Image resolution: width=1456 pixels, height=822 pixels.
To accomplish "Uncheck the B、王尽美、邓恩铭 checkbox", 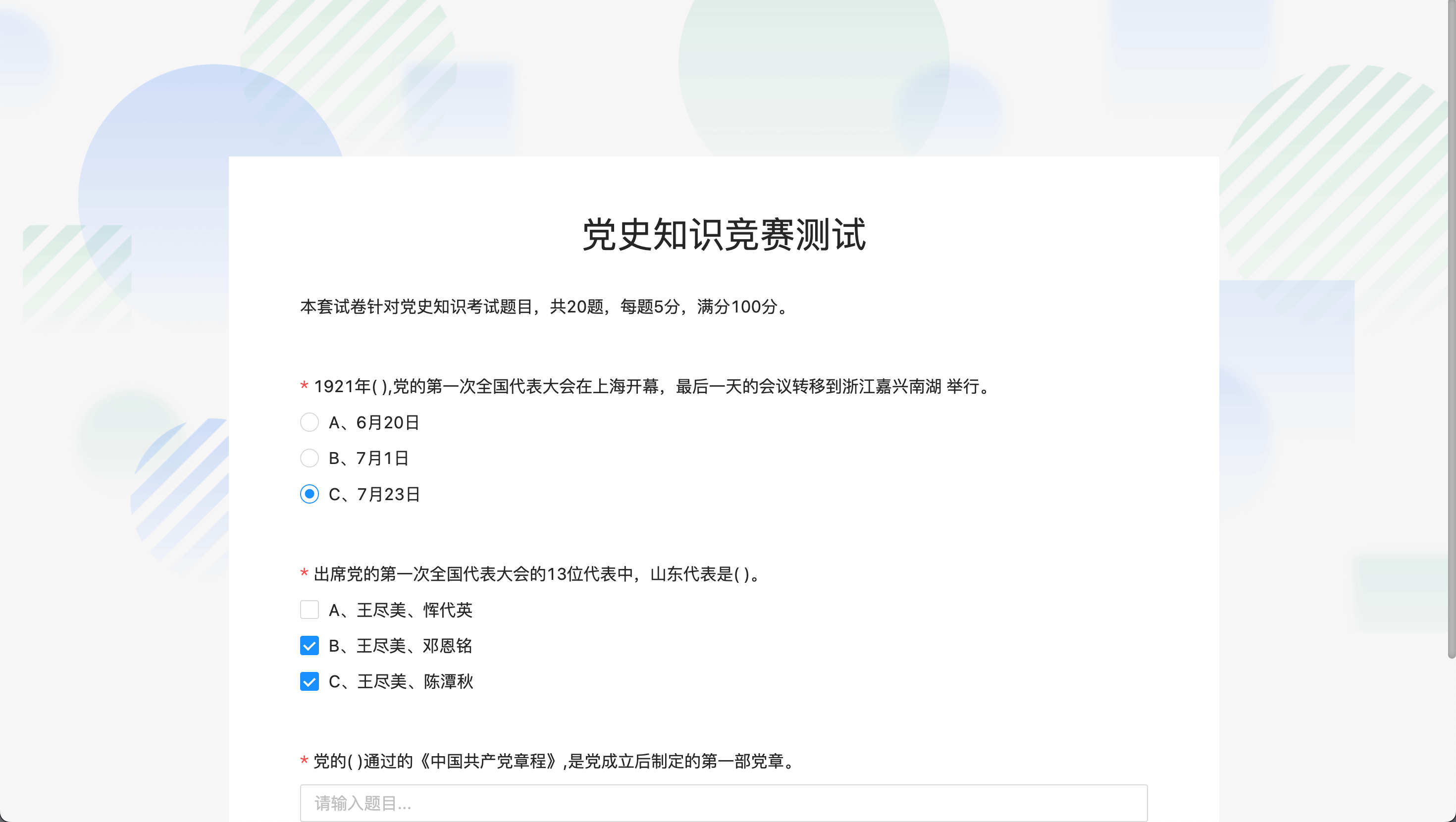I will (x=309, y=646).
